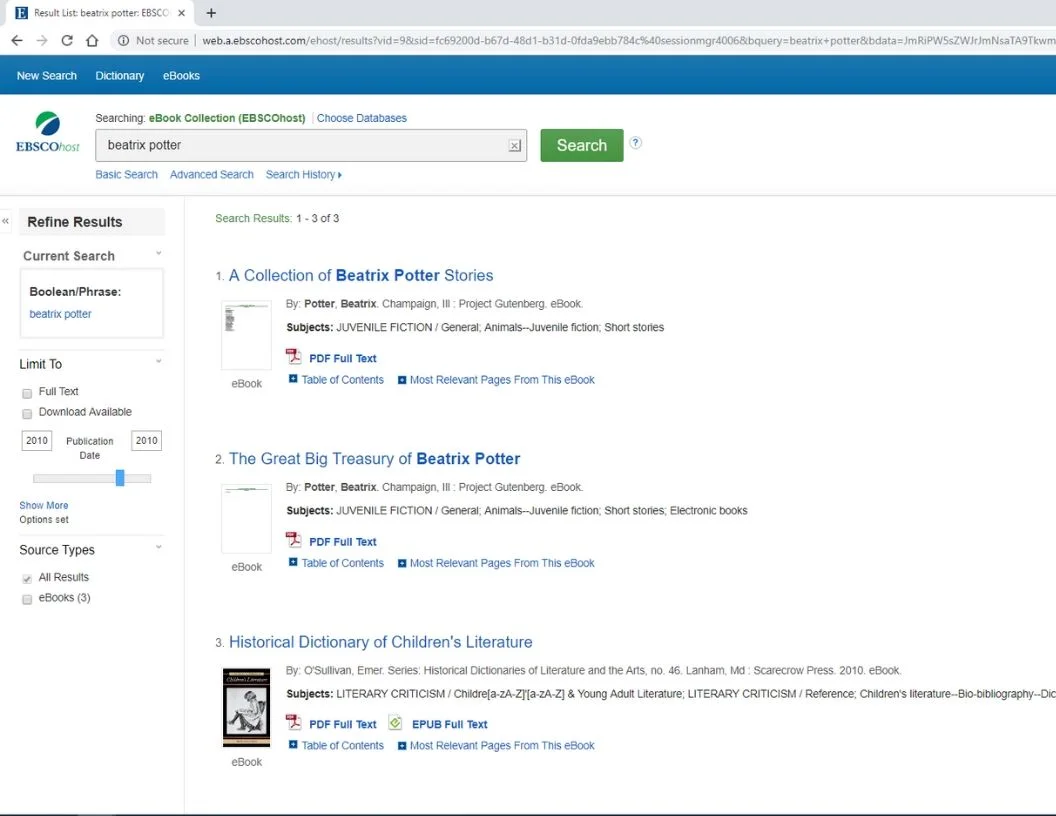This screenshot has height=816, width=1056.
Task: Open eBooks in top navigation
Action: 181,75
